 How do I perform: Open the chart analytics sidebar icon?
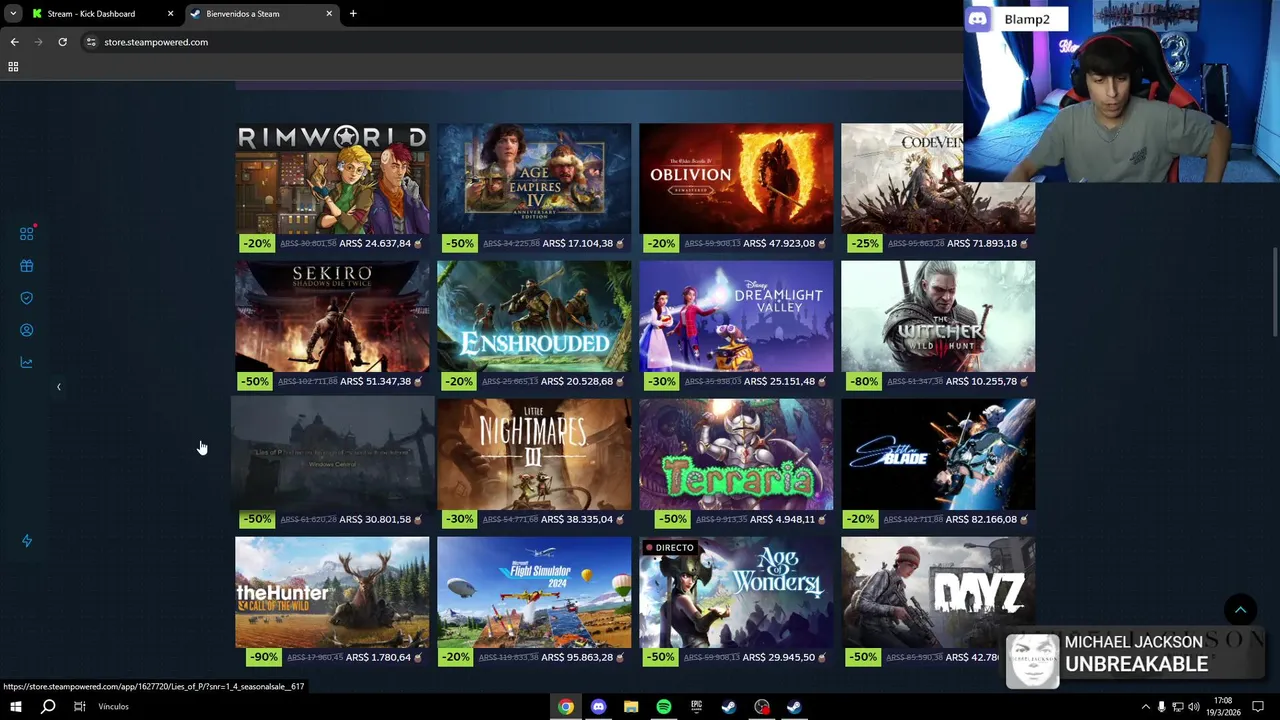[27, 362]
